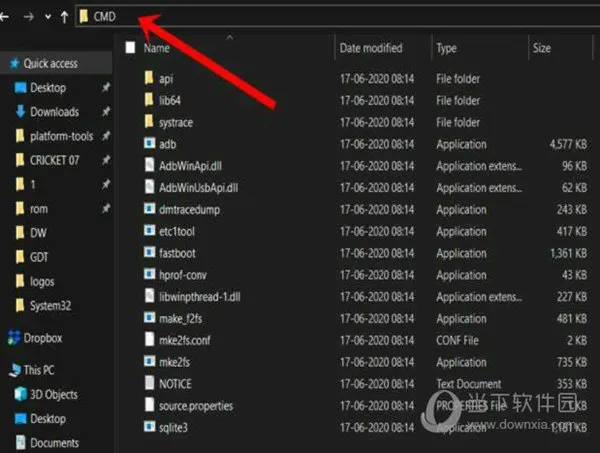Open pinned Desktop under Quick access
The height and width of the screenshot is (453, 600).
(48, 88)
